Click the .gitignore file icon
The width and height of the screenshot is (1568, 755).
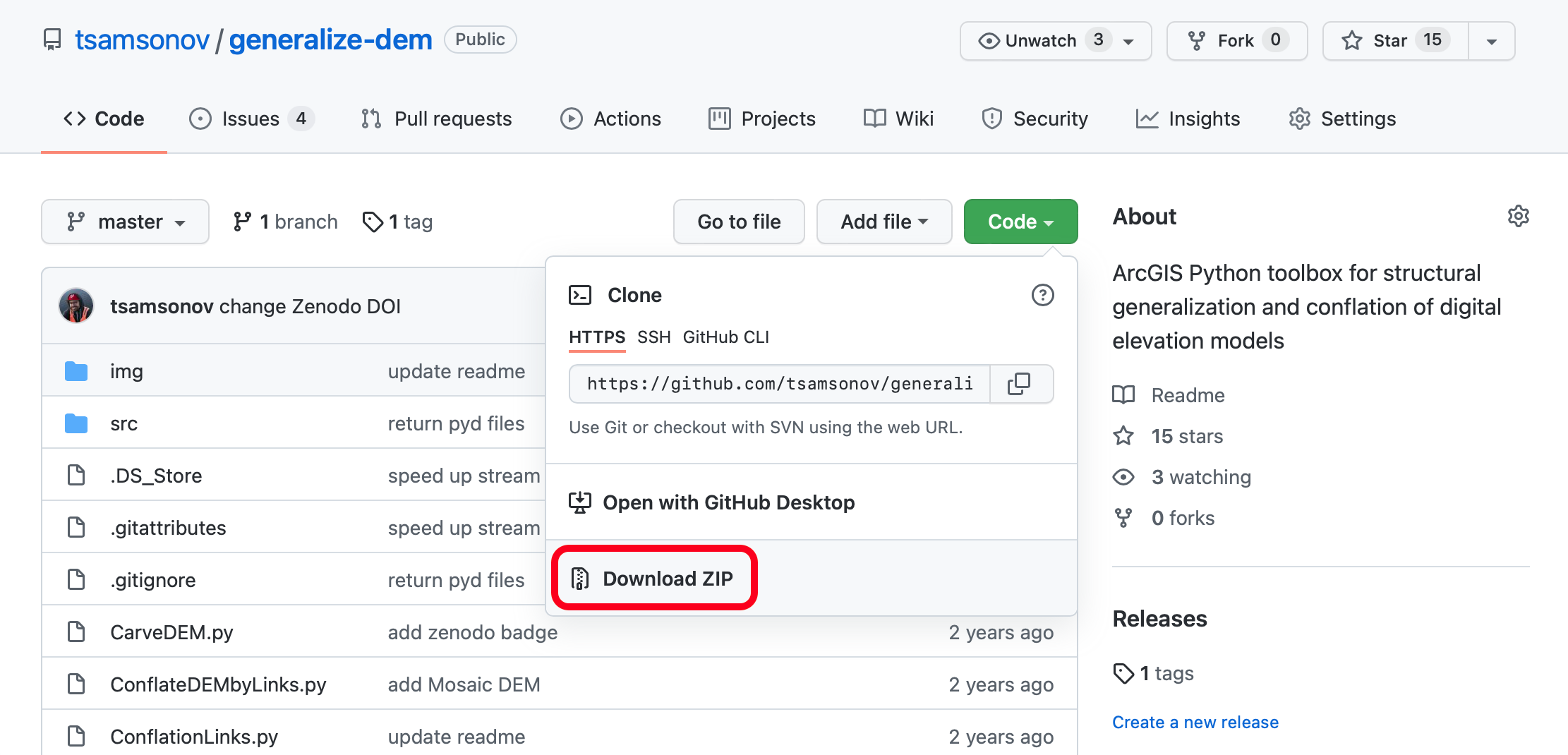click(76, 580)
